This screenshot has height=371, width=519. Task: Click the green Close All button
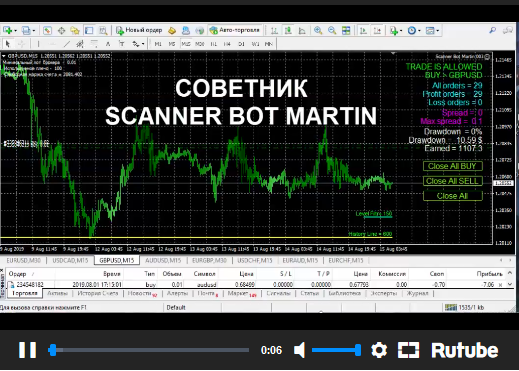pyautogui.click(x=453, y=196)
